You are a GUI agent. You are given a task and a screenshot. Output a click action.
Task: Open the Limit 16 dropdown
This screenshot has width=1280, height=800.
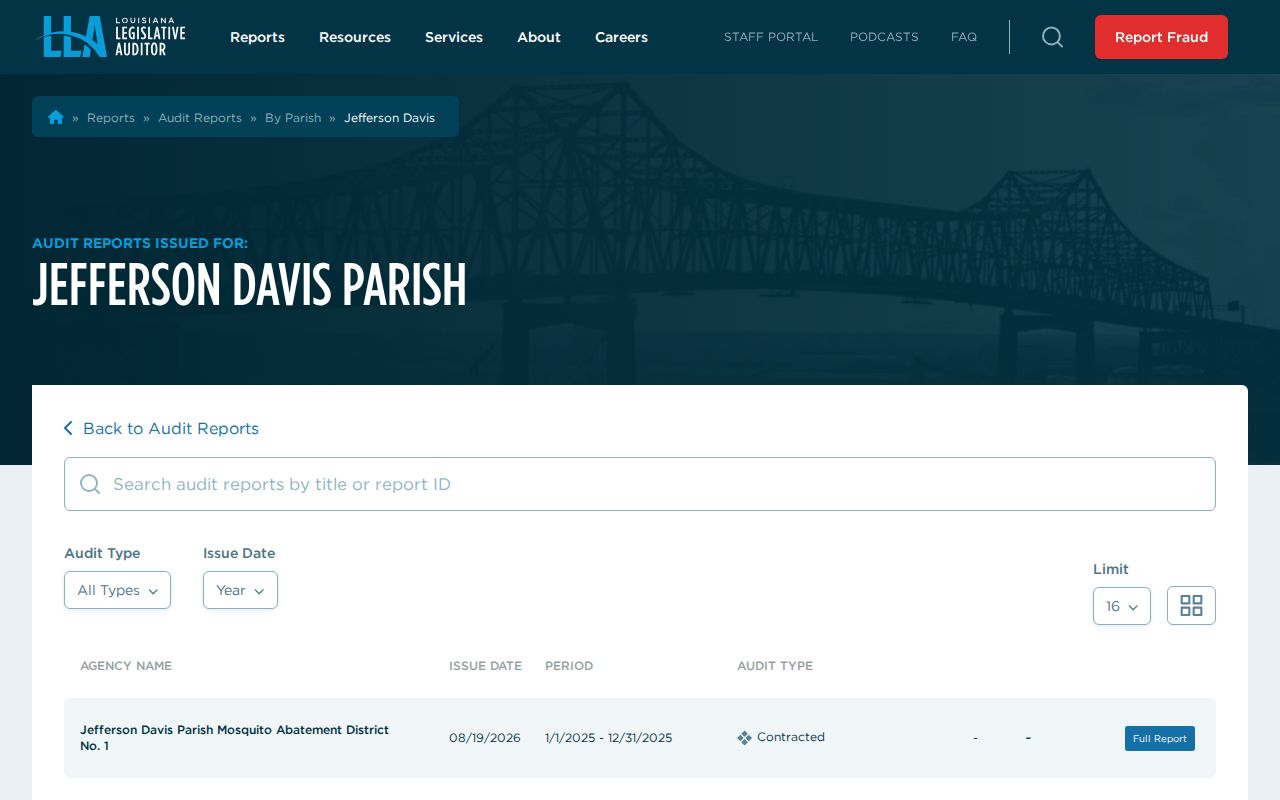click(x=1122, y=606)
